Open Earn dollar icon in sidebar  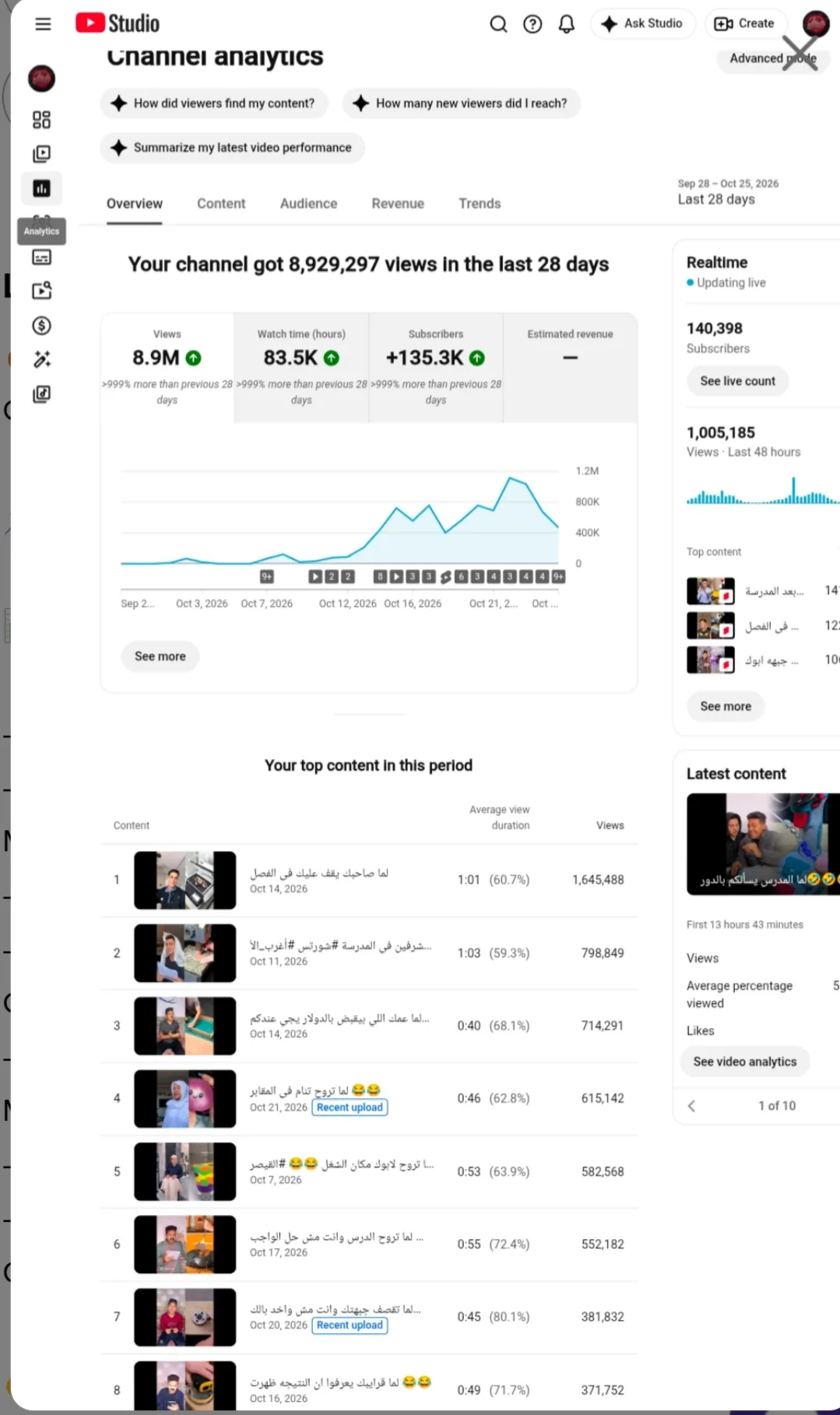point(41,325)
